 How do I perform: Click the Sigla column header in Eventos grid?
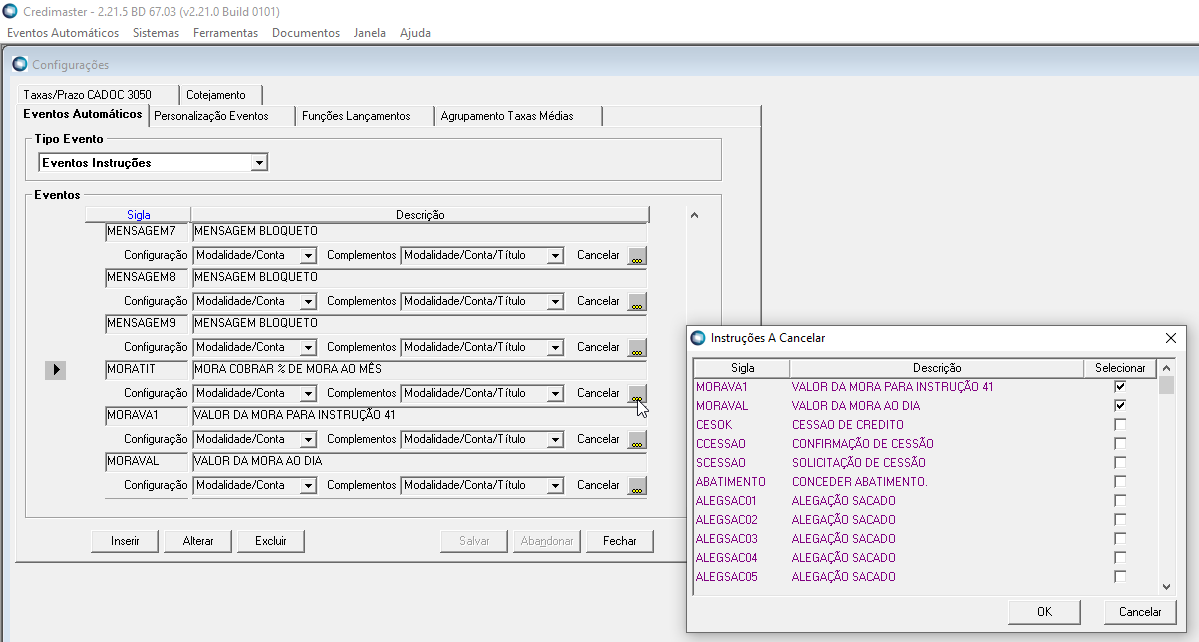(x=138, y=215)
